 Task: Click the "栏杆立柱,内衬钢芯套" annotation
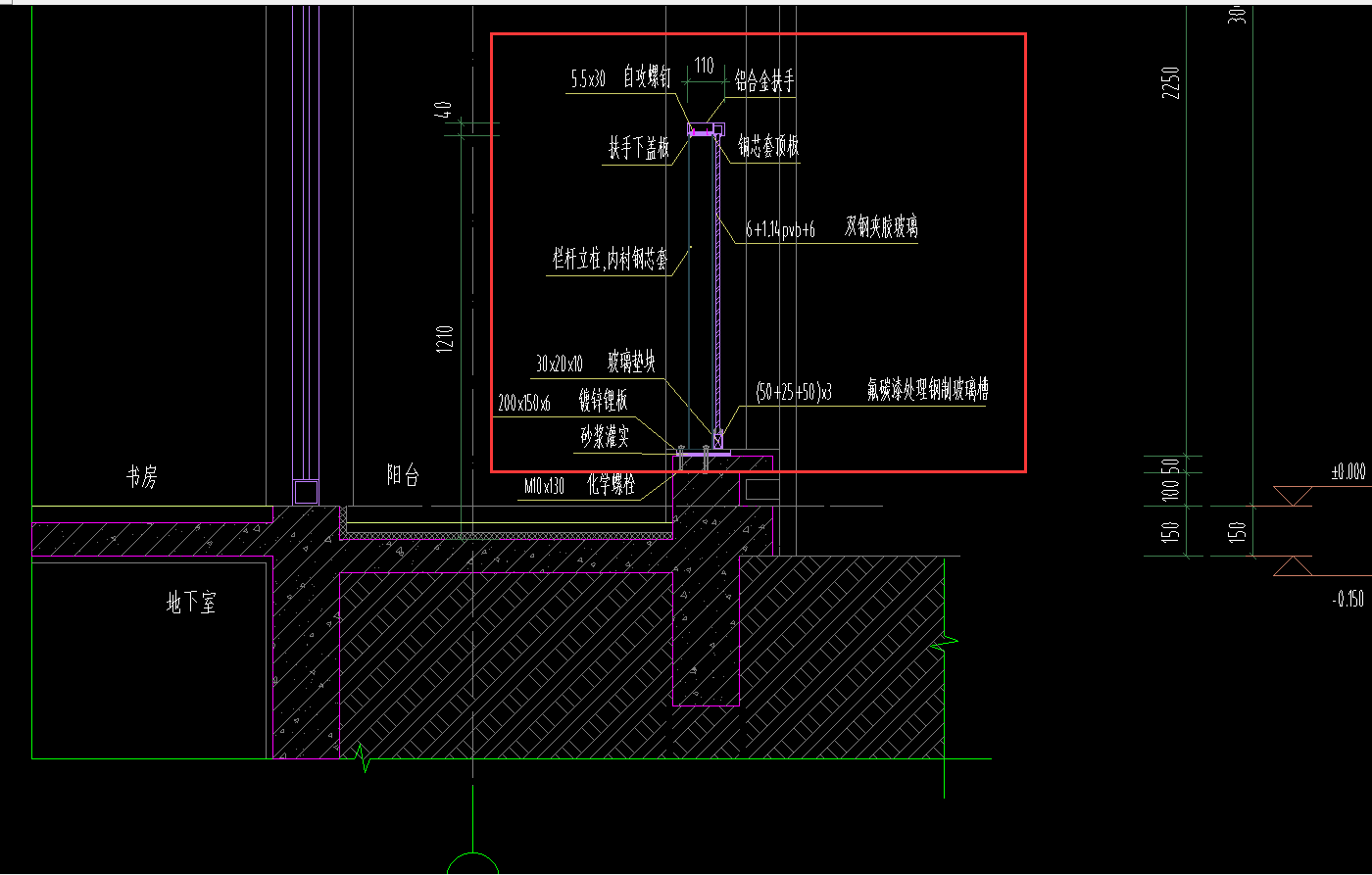[x=610, y=260]
